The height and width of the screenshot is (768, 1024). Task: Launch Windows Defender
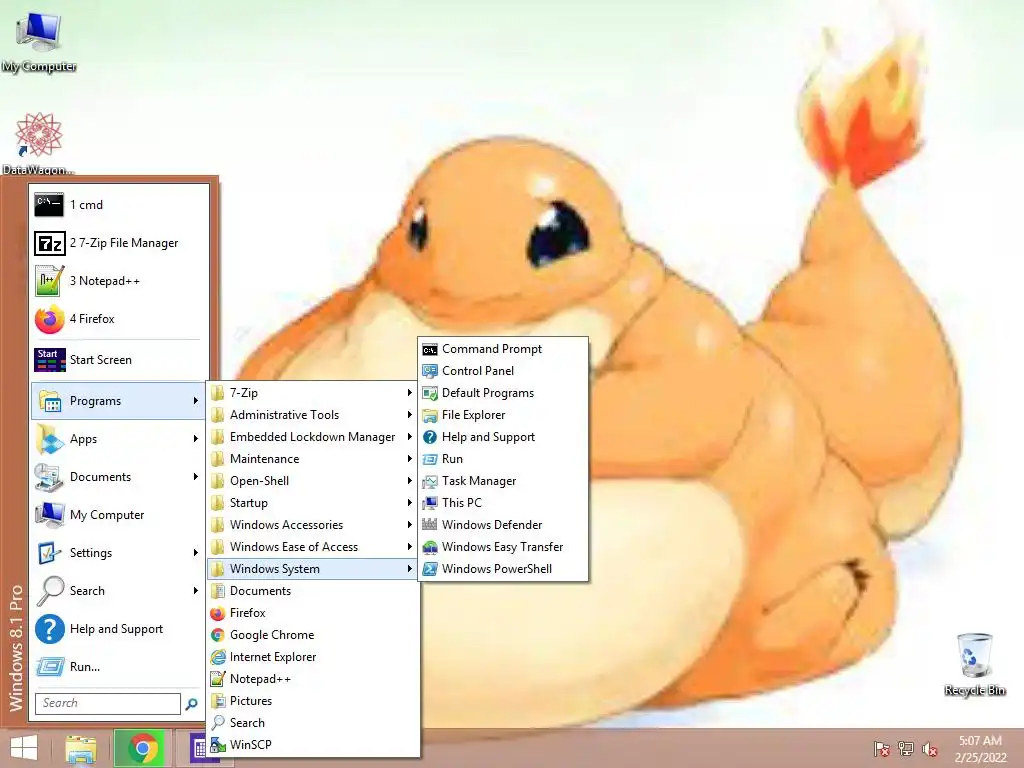coord(503,525)
